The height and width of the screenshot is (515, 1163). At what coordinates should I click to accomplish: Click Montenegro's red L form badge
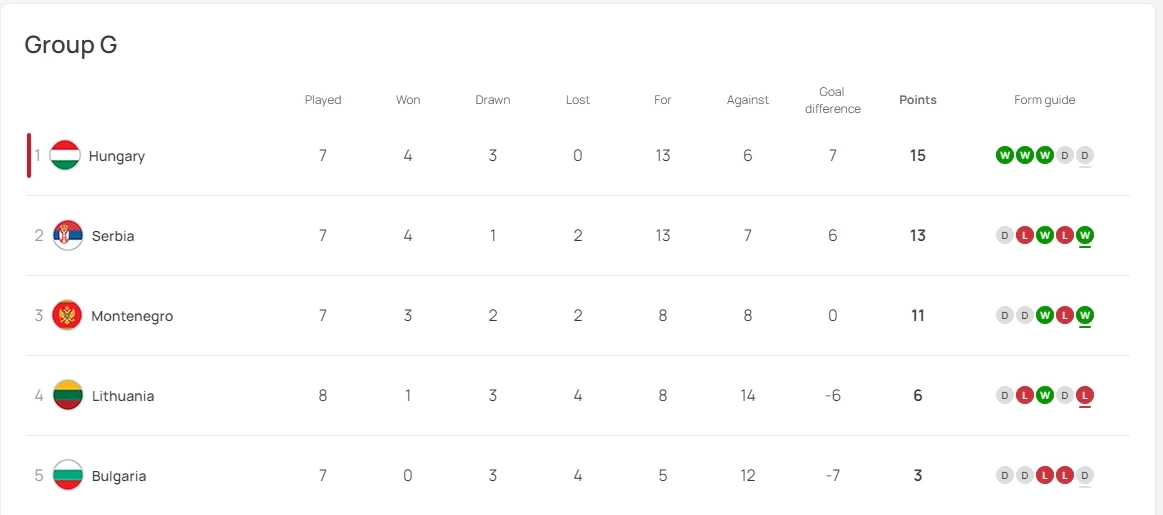click(x=1065, y=315)
